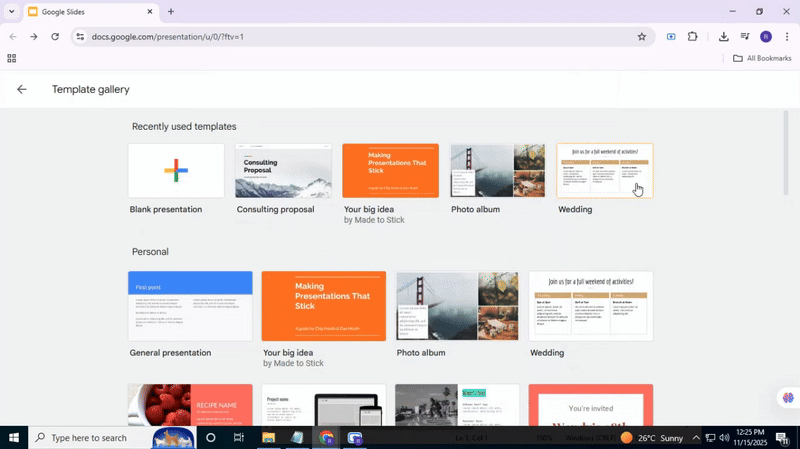Reload the page with the refresh icon
Image resolution: width=800 pixels, height=449 pixels.
coord(55,37)
